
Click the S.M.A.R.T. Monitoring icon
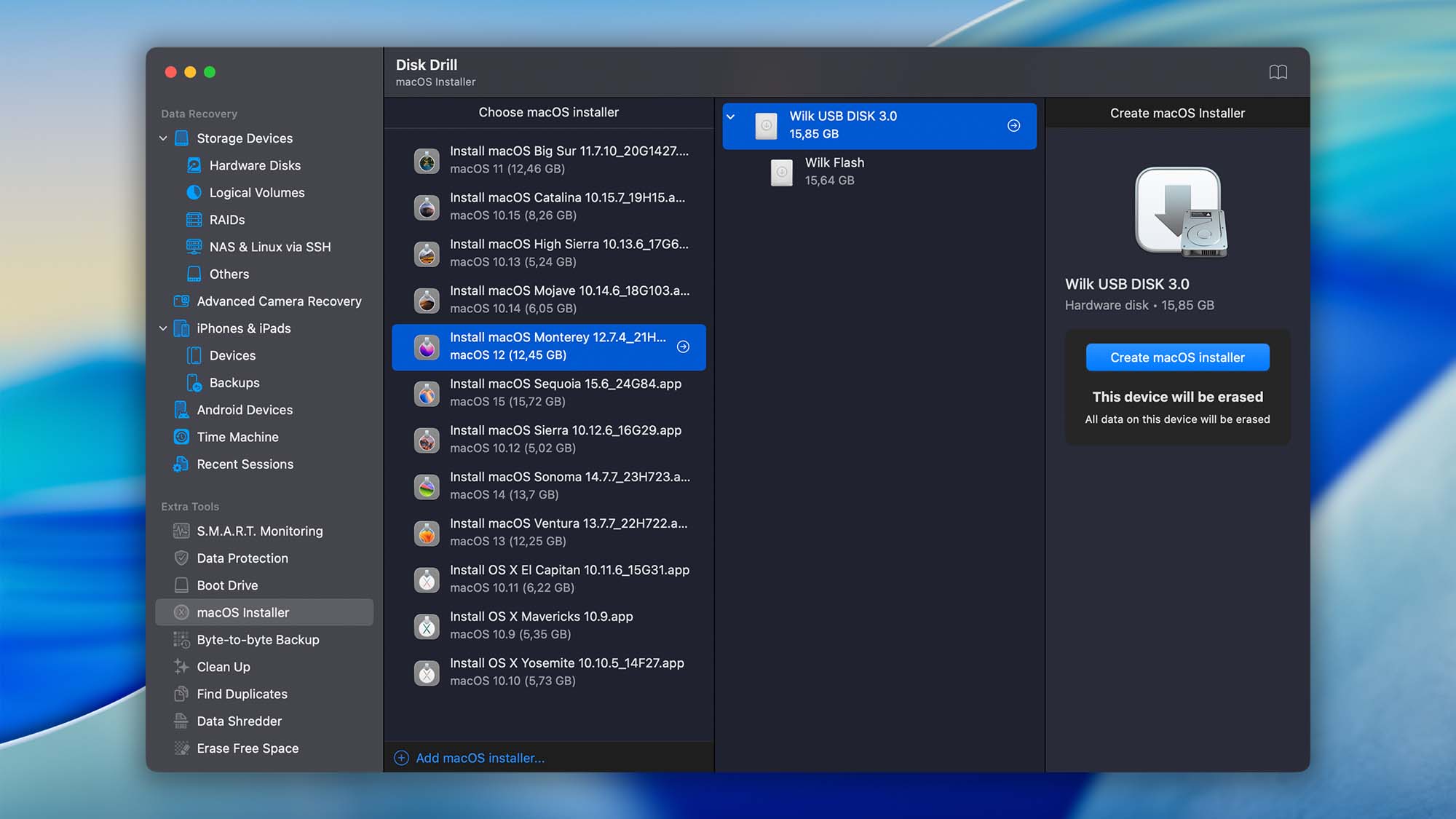pos(181,531)
